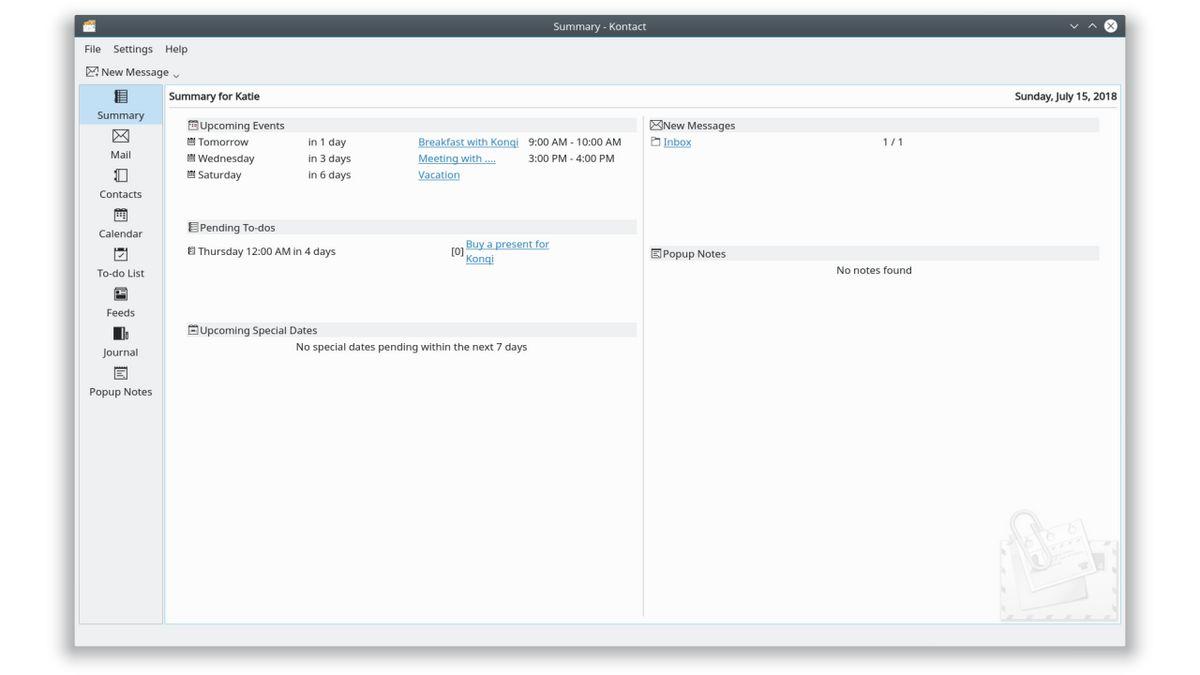Expand the New Message dropdown arrow

tap(176, 75)
